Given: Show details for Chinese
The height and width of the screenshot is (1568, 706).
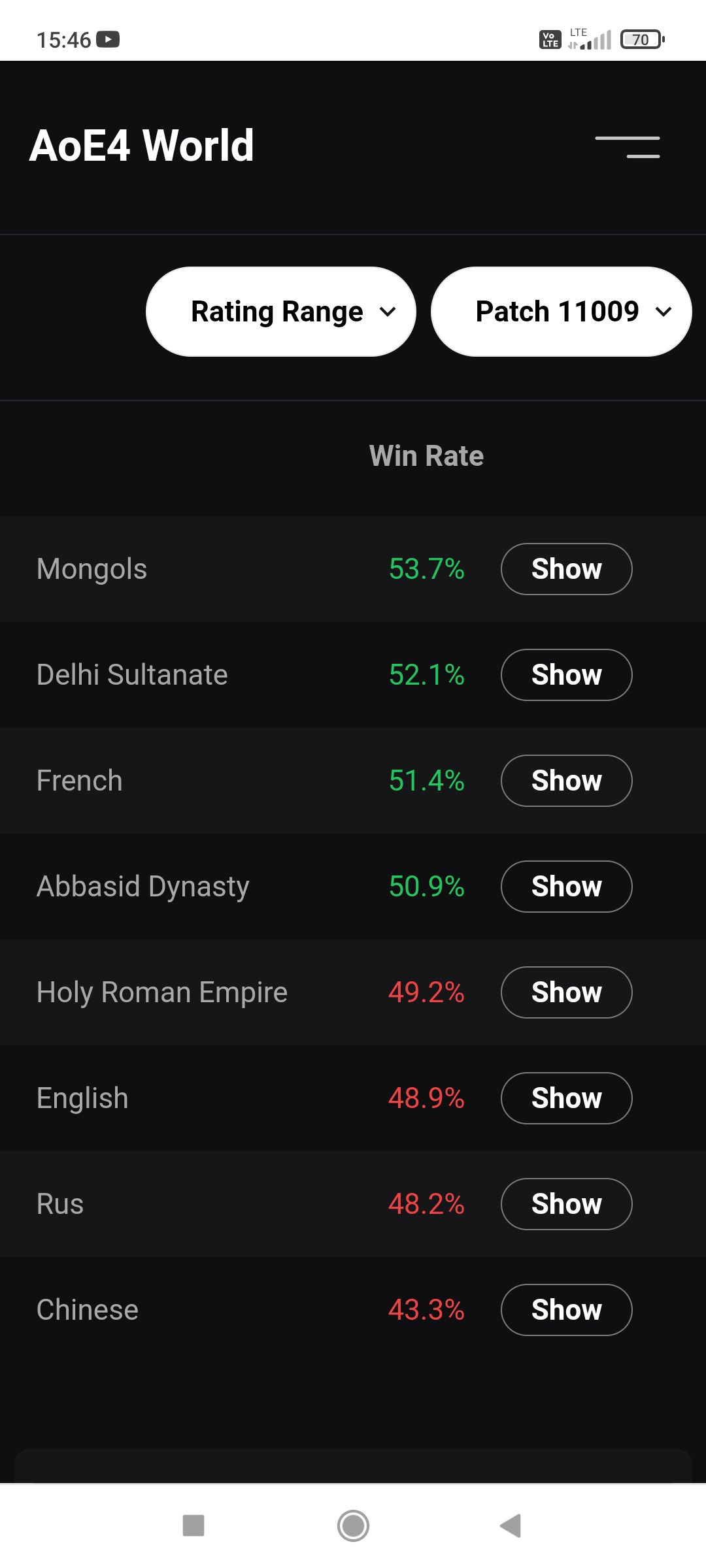Looking at the screenshot, I should pyautogui.click(x=566, y=1310).
